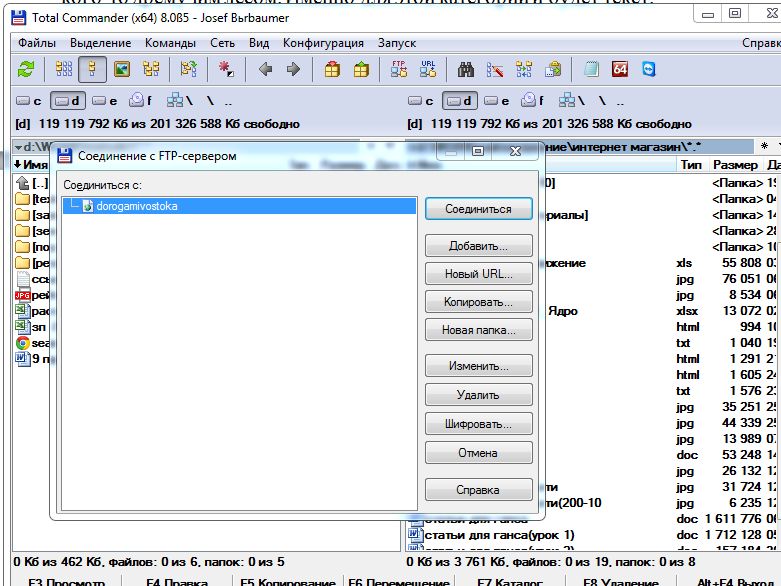The image size is (781, 586).
Task: Go back with the left arrow icon
Action: point(265,69)
